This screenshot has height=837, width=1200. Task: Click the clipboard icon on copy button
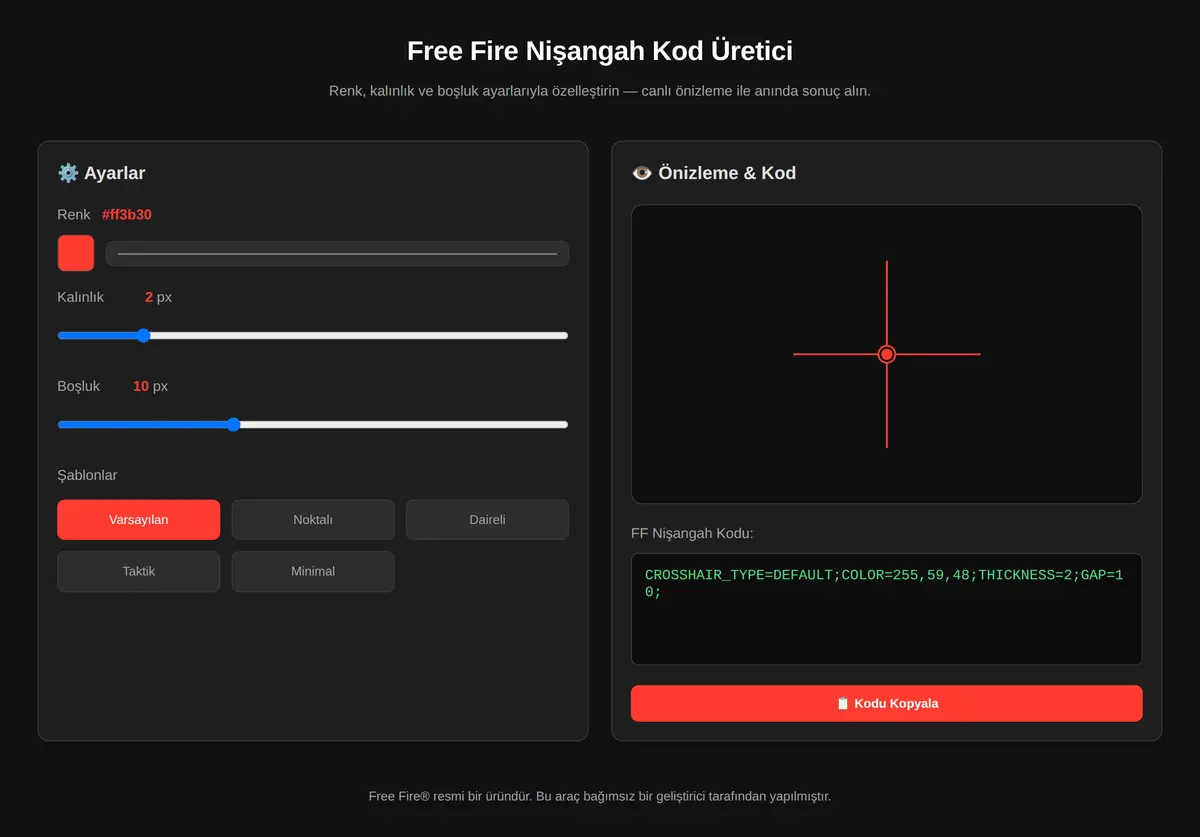tap(843, 703)
